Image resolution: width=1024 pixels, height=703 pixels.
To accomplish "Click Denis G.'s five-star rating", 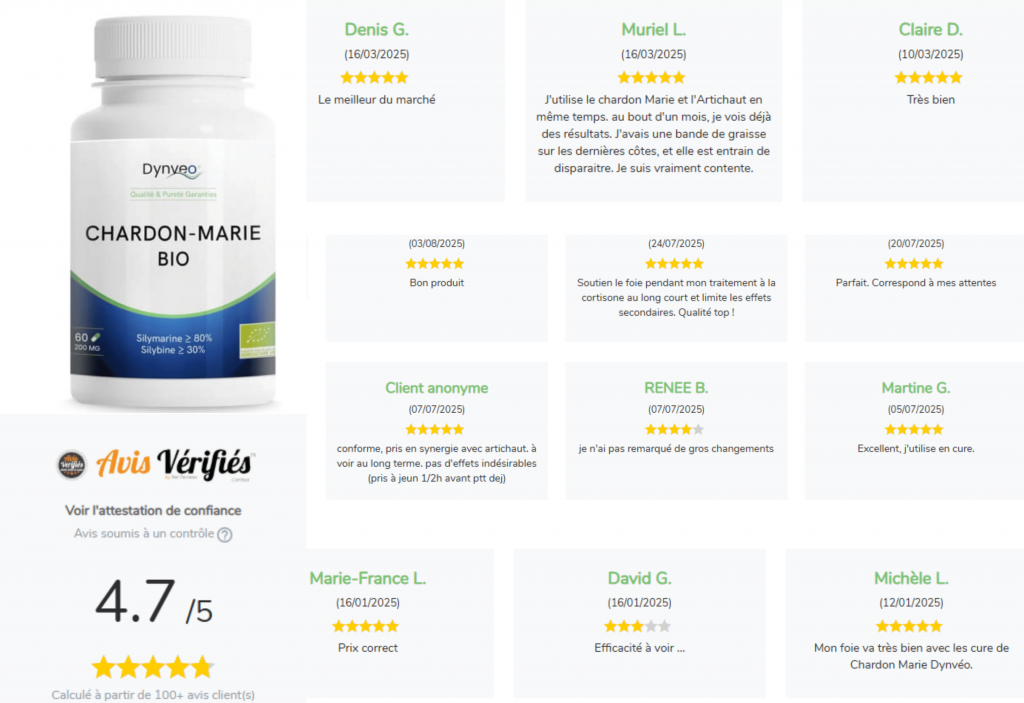I will point(374,78).
